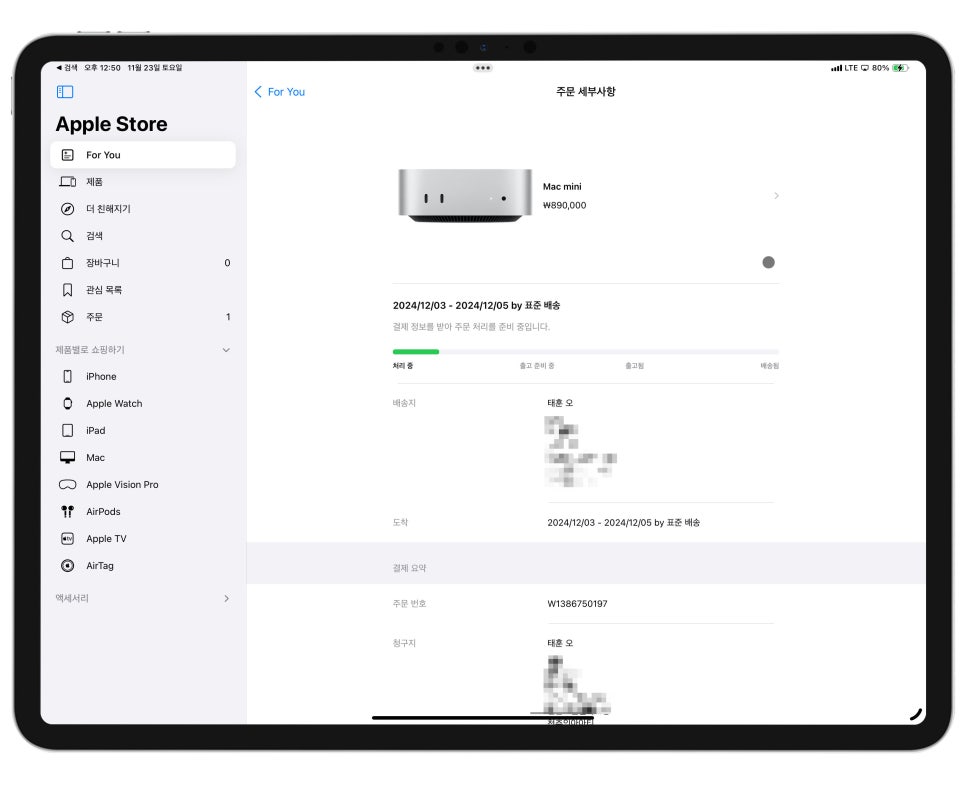Viewport: 966px width, 785px height.
Task: Go back to For You
Action: [280, 92]
